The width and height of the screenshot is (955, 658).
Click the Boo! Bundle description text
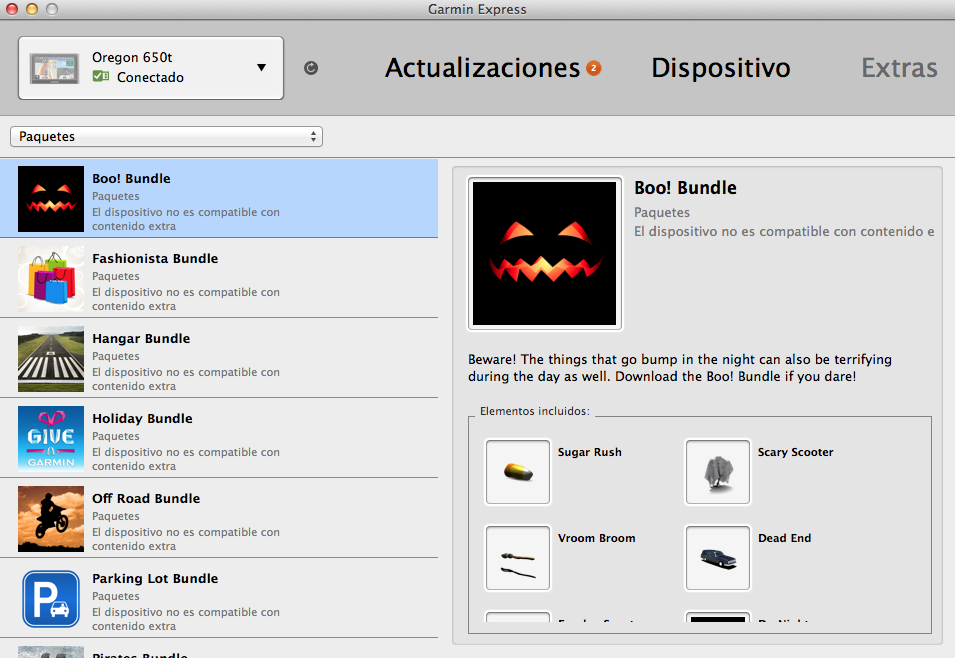tap(680, 368)
